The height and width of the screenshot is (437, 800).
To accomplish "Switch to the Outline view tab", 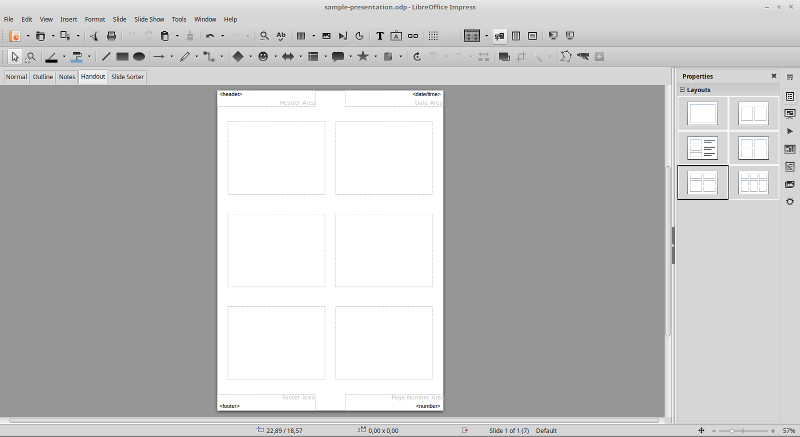I will [x=43, y=76].
